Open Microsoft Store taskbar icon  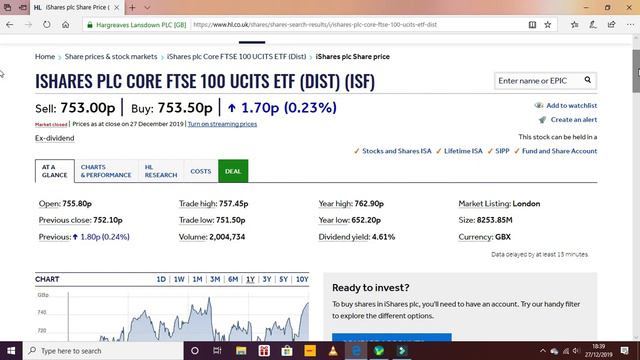point(287,351)
